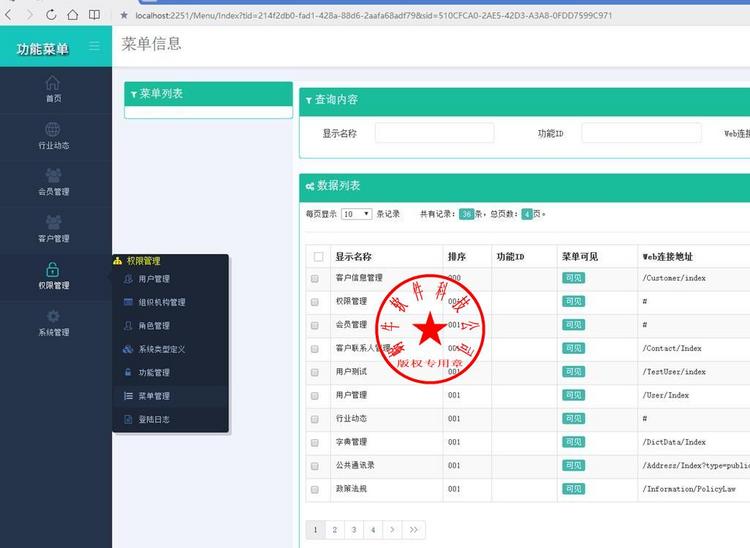Click 系统类型定义 icon in submenu

[128, 349]
